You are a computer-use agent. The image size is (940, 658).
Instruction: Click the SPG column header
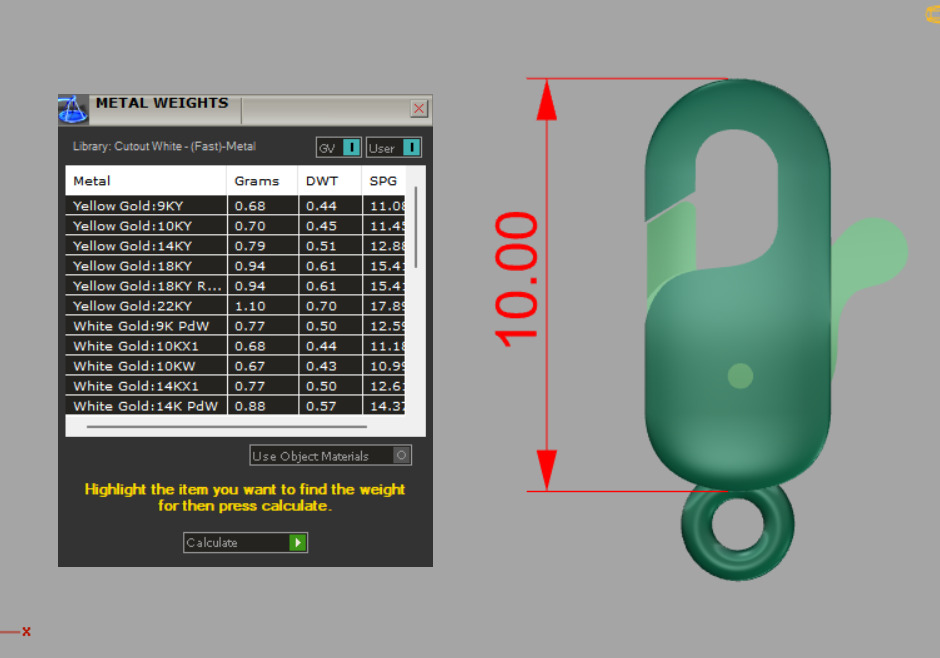point(384,181)
